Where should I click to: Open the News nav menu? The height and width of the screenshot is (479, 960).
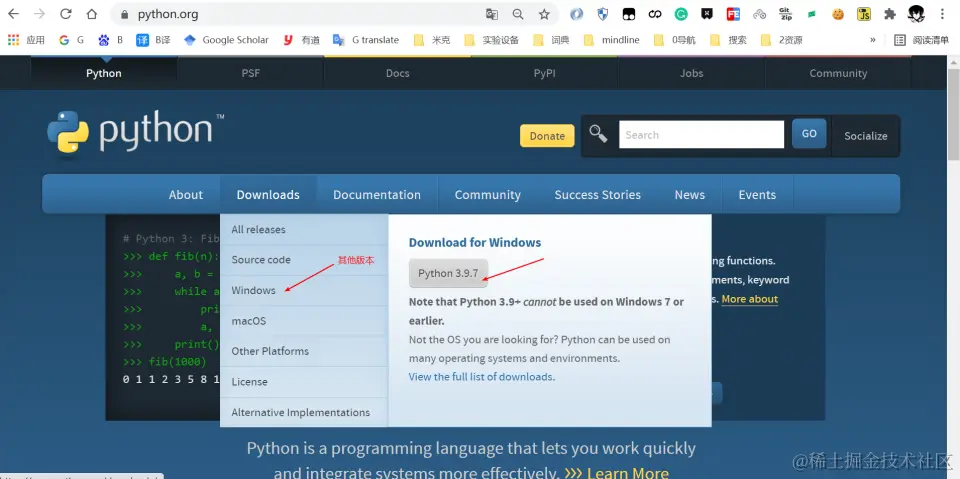(x=689, y=195)
